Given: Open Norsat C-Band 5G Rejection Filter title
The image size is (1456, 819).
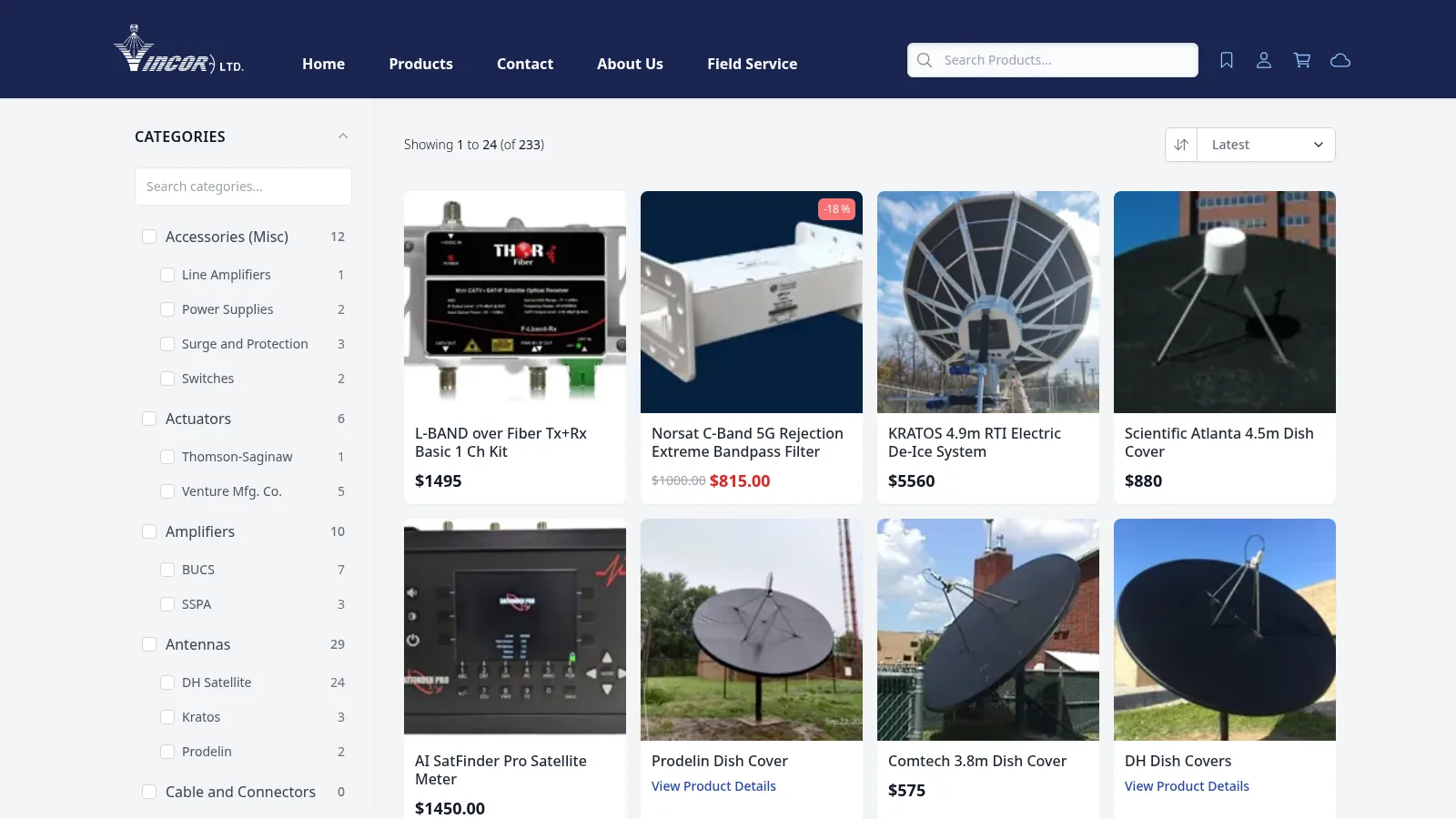Looking at the screenshot, I should click(x=747, y=442).
